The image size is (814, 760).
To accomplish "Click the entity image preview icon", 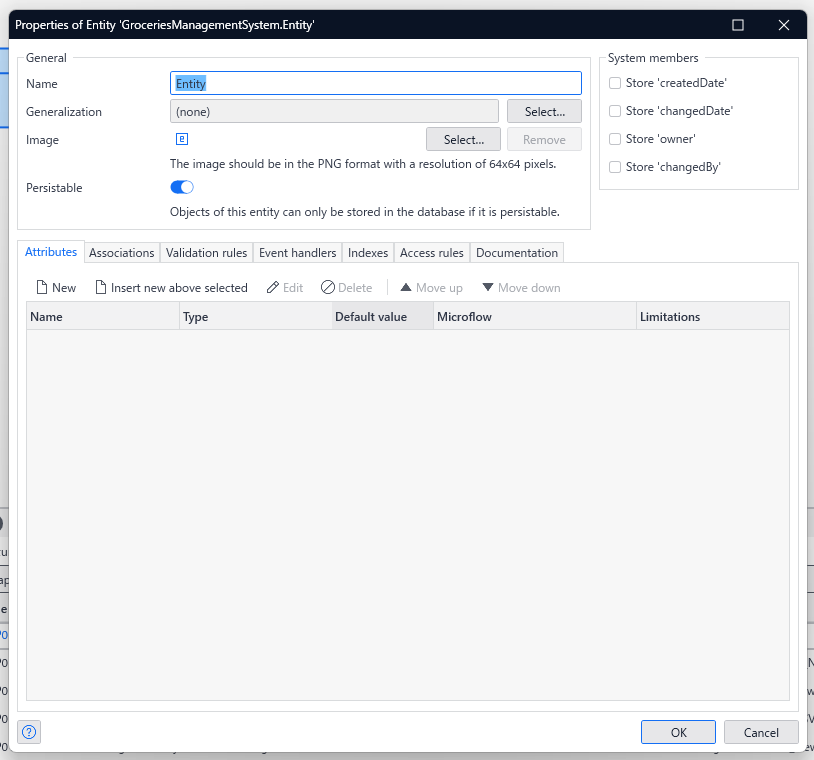I will coord(182,139).
